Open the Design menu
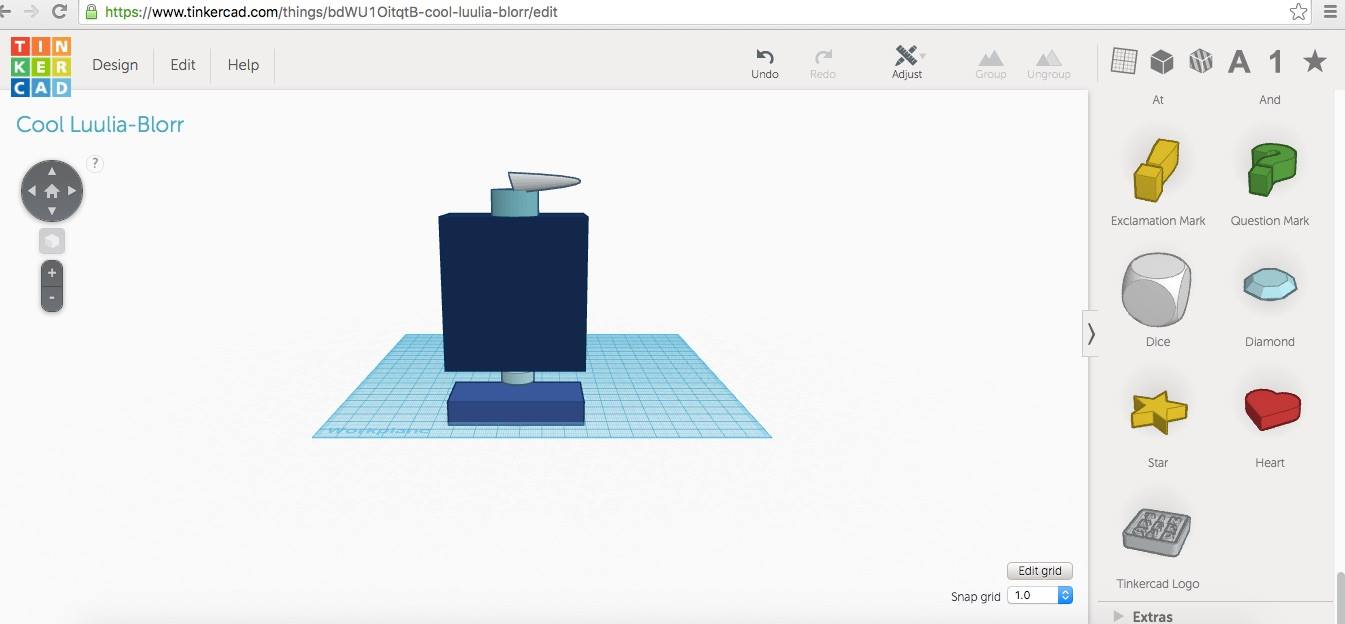This screenshot has width=1345, height=624. coord(115,65)
